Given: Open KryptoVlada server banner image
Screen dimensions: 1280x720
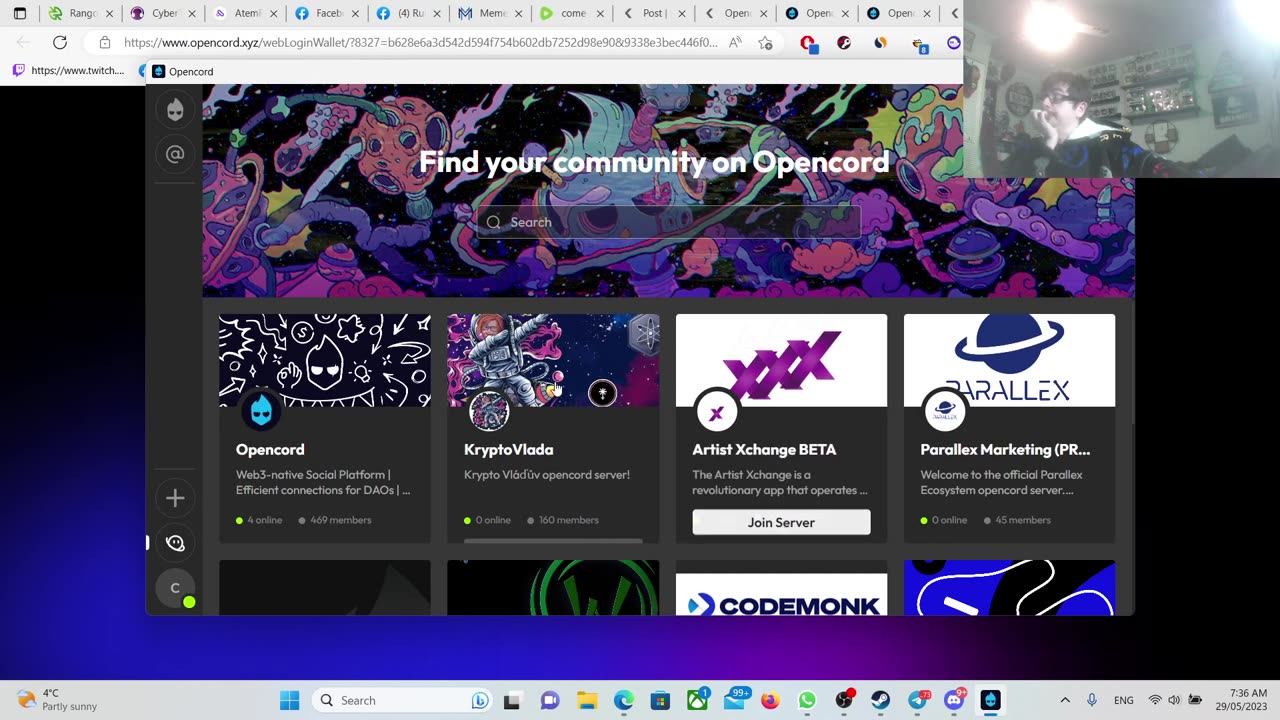Looking at the screenshot, I should click(x=553, y=360).
